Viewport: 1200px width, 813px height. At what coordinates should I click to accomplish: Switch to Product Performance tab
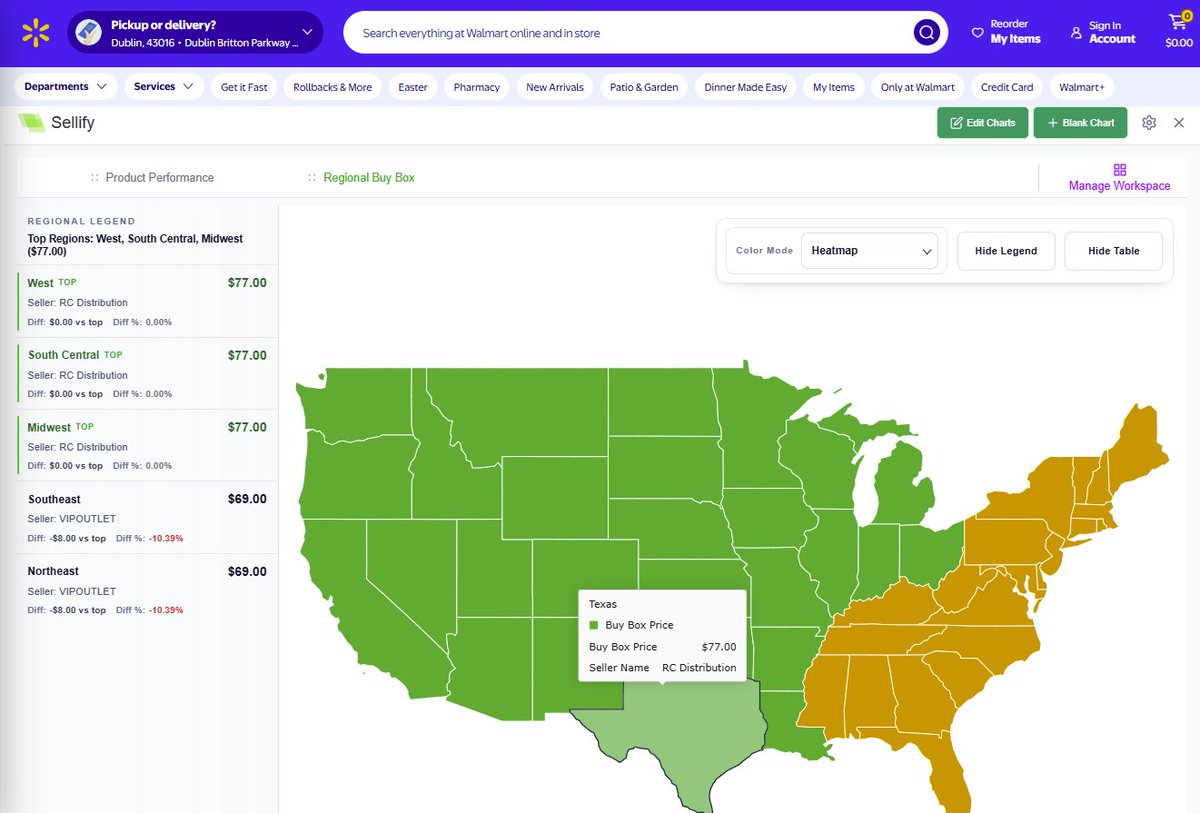point(160,177)
